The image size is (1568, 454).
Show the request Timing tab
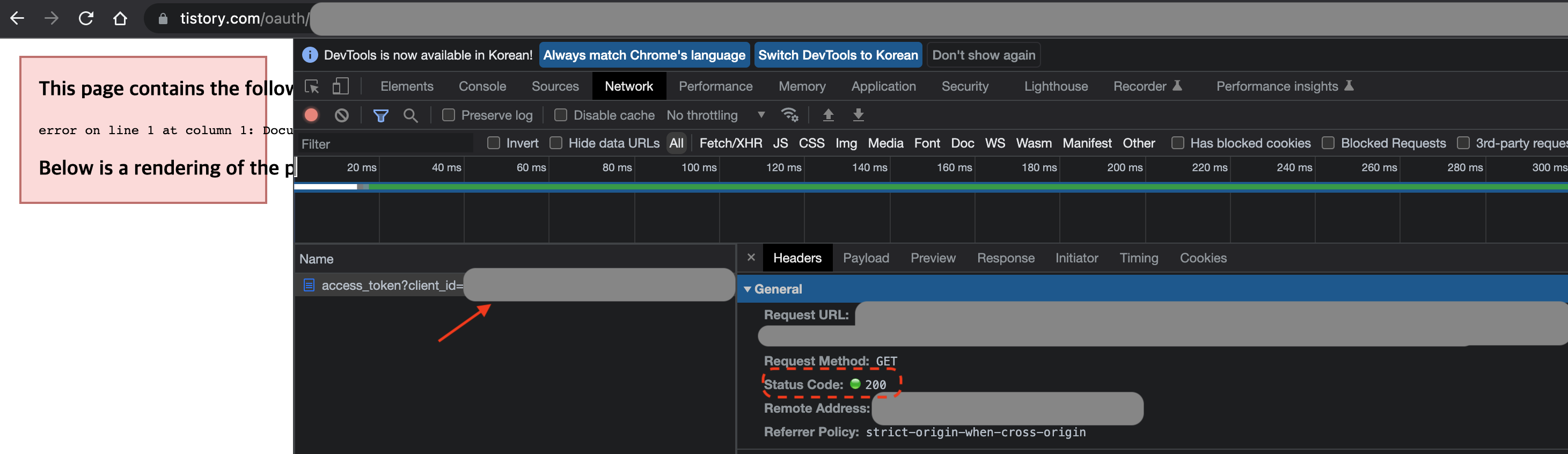point(1138,258)
